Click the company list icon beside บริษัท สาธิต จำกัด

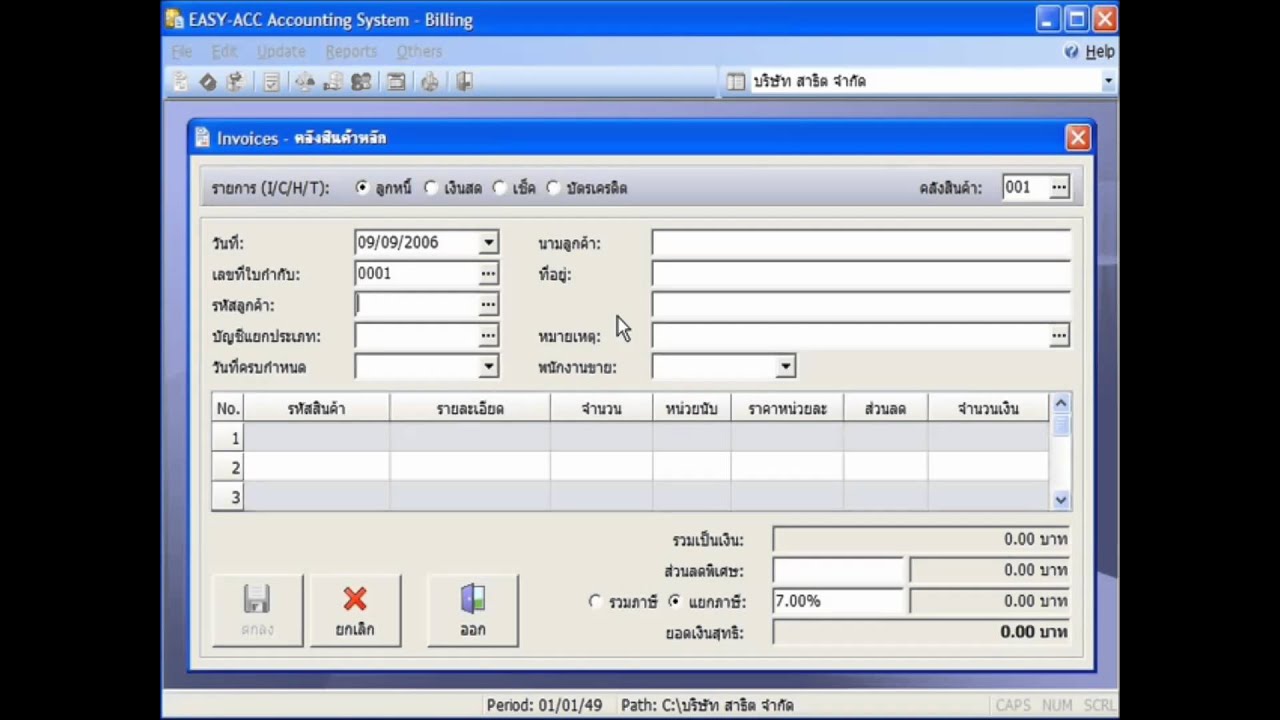tap(736, 82)
